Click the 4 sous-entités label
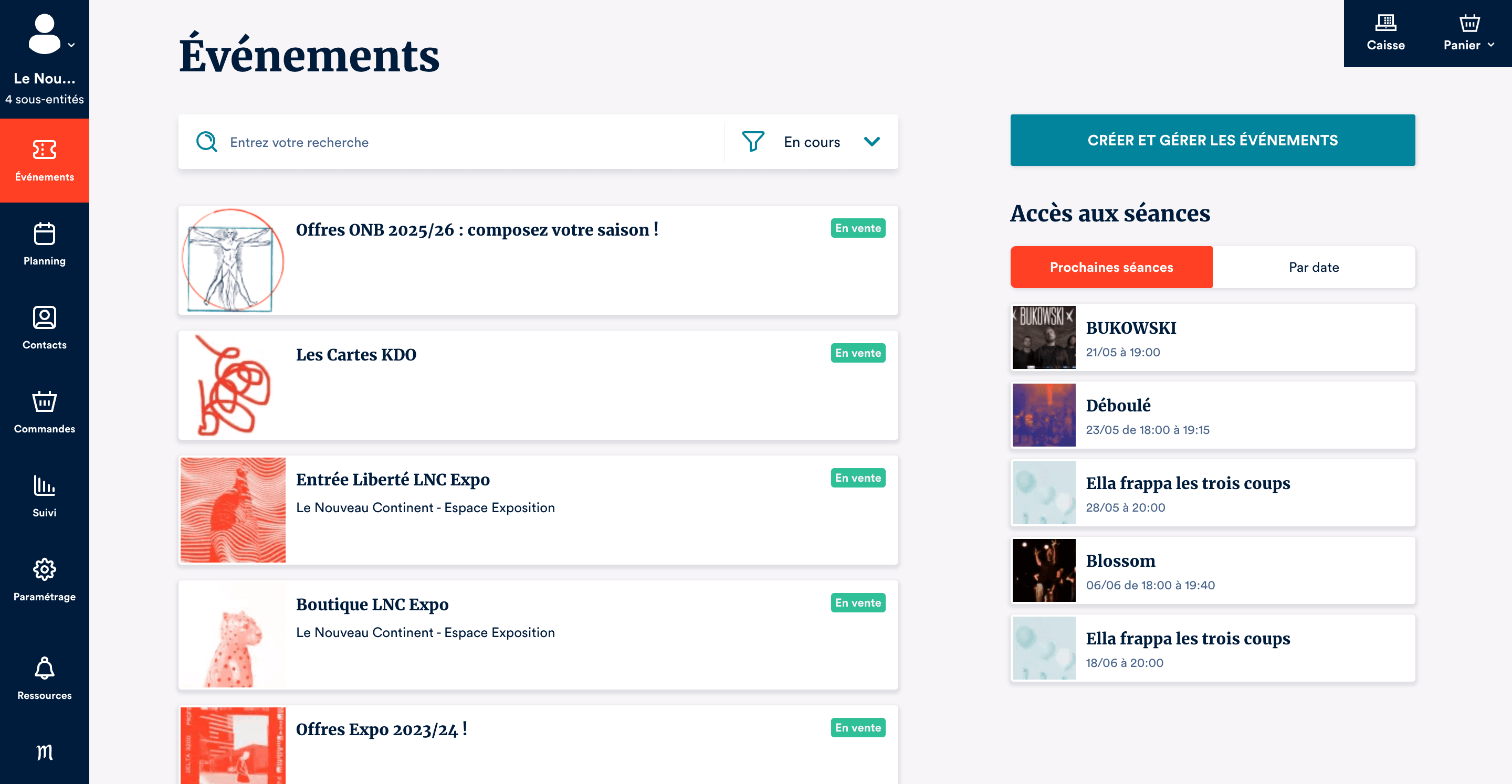Screen dimensions: 1512x784 pos(45,99)
